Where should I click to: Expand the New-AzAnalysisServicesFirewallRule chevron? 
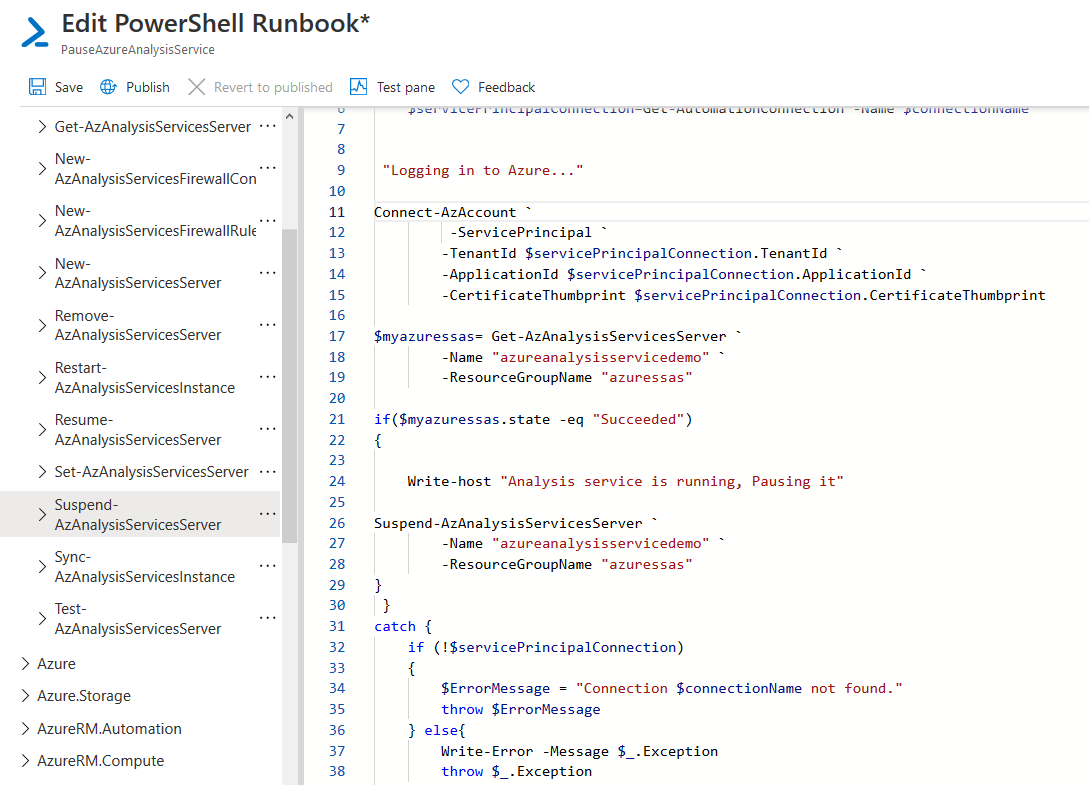coord(42,221)
